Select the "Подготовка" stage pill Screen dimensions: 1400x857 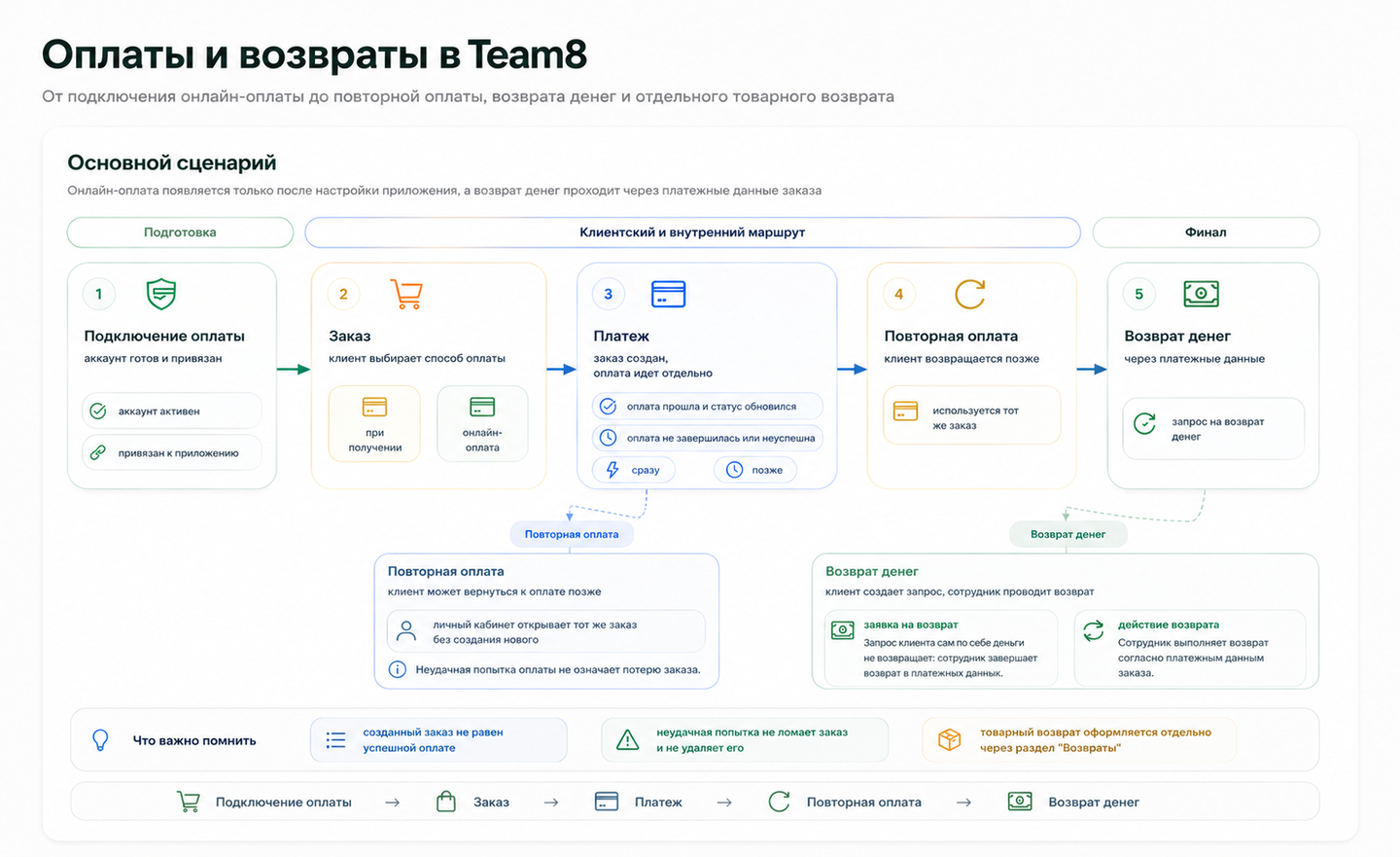pyautogui.click(x=180, y=232)
